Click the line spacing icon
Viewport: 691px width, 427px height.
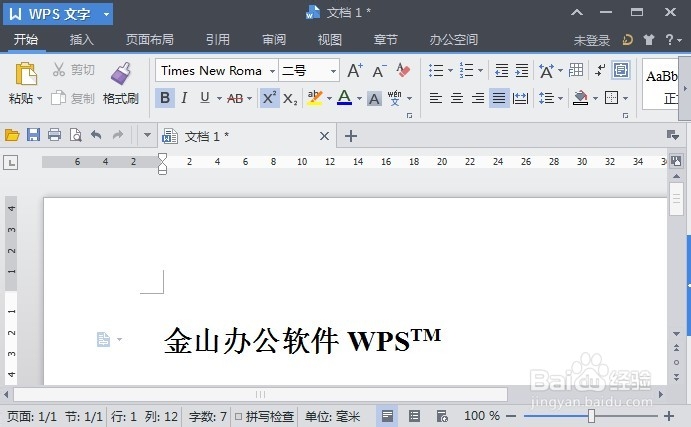(546, 98)
